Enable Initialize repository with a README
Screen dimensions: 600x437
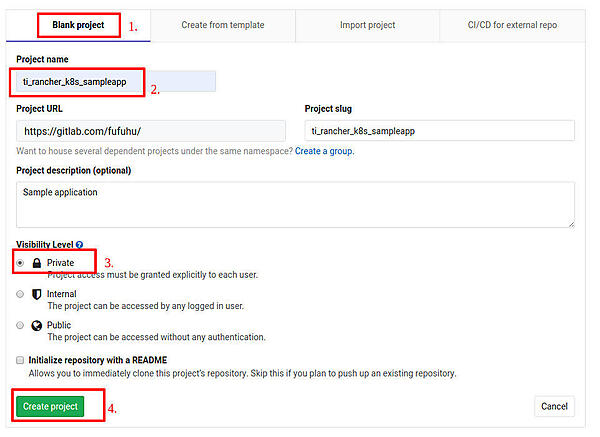click(20, 360)
